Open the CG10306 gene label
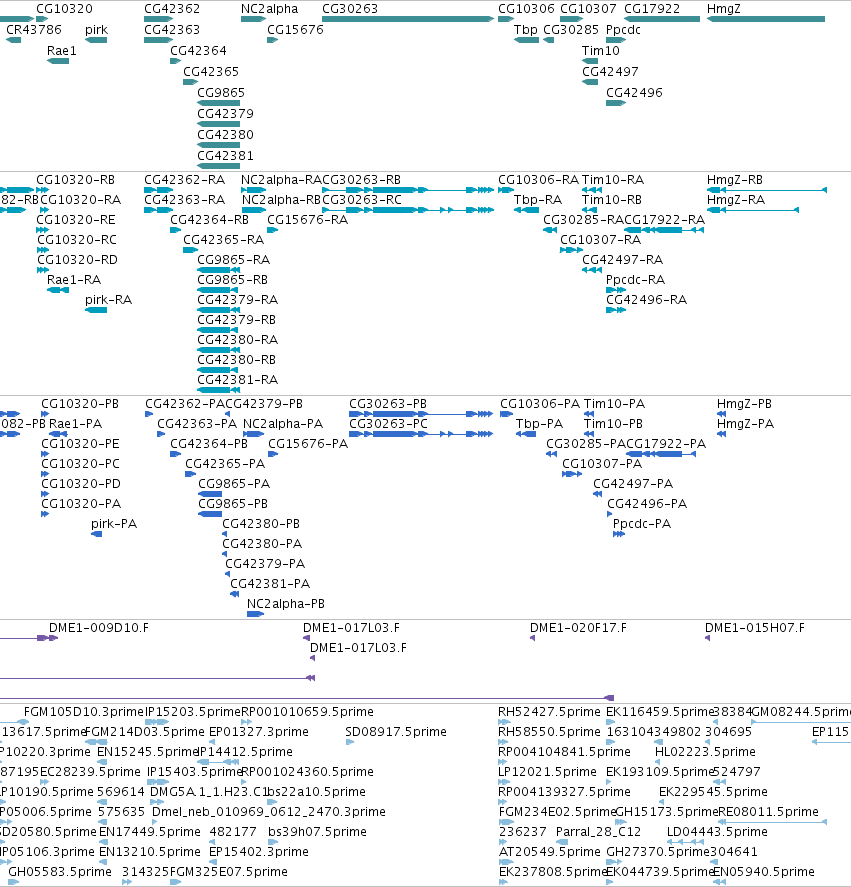 click(x=526, y=8)
